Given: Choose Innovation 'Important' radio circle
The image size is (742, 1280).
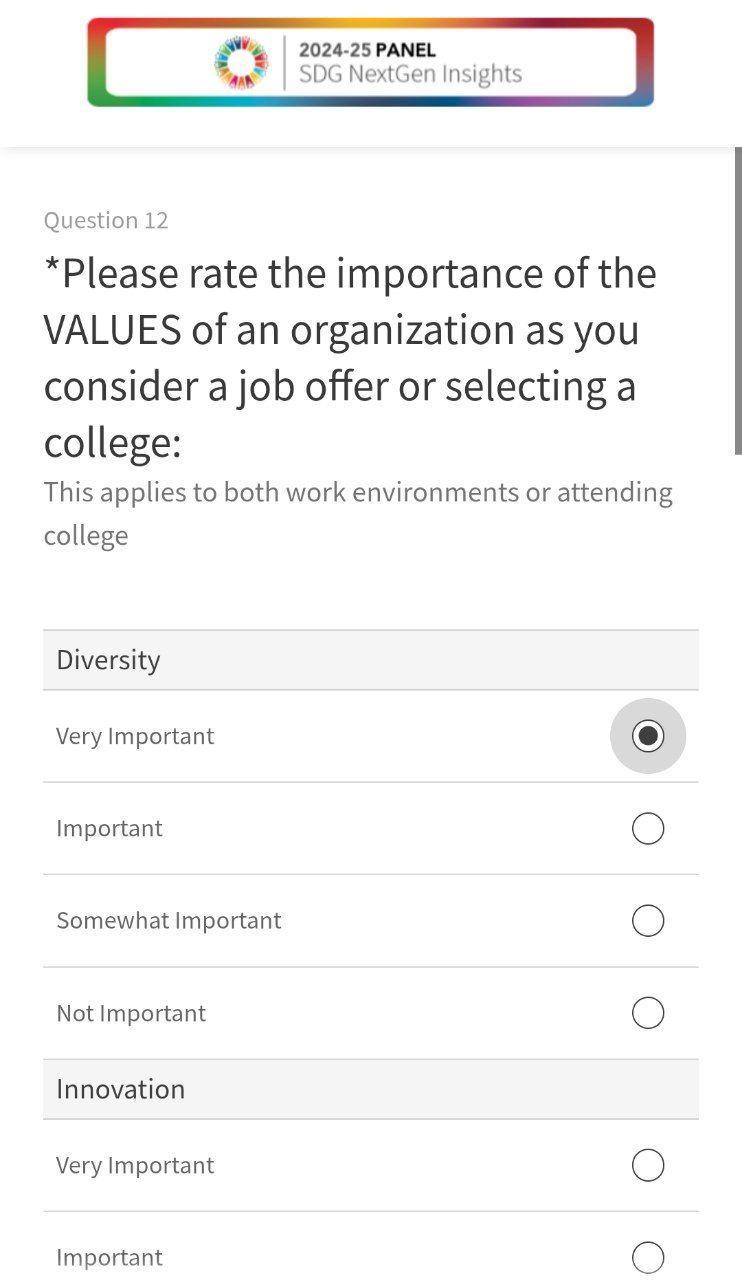Looking at the screenshot, I should tap(648, 1257).
